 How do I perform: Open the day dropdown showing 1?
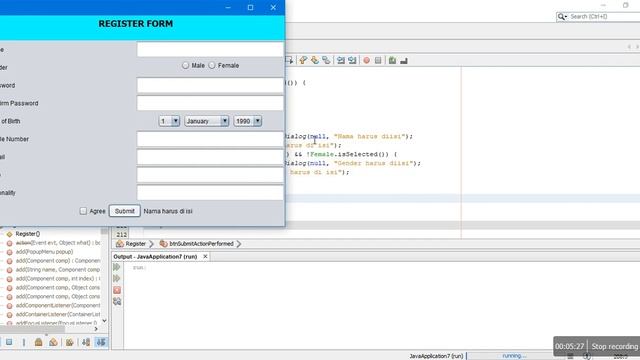point(169,121)
